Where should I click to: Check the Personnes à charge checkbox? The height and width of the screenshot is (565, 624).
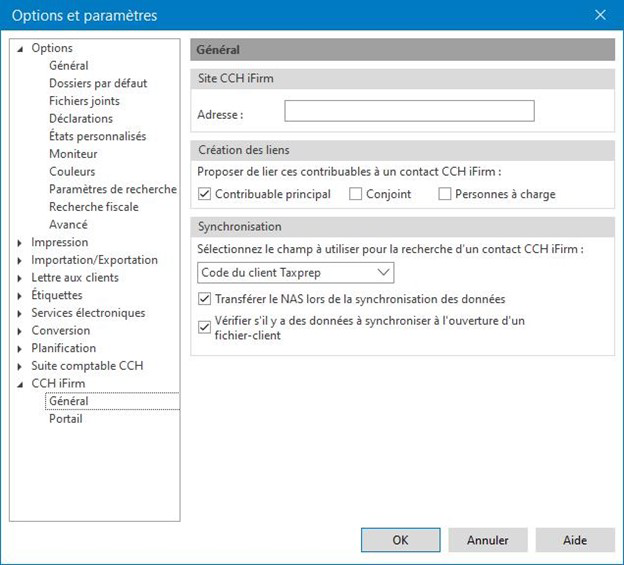click(x=444, y=194)
